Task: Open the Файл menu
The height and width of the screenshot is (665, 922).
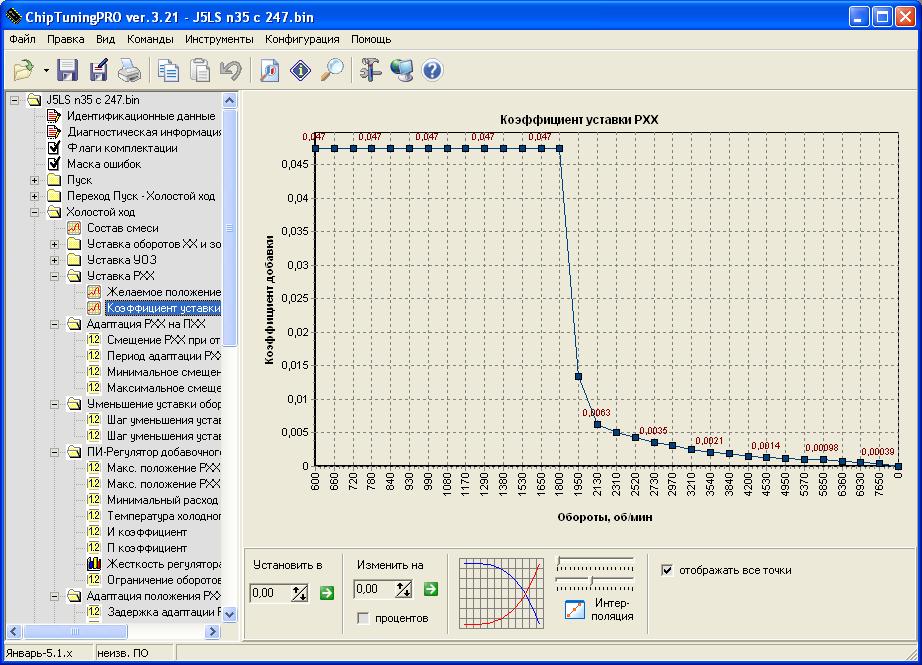Action: [22, 39]
